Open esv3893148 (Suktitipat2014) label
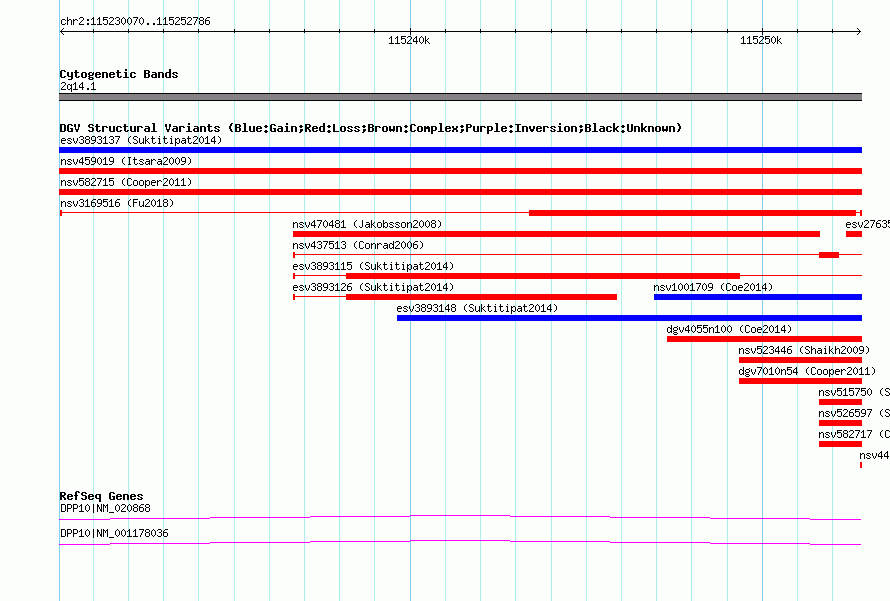 click(x=477, y=308)
